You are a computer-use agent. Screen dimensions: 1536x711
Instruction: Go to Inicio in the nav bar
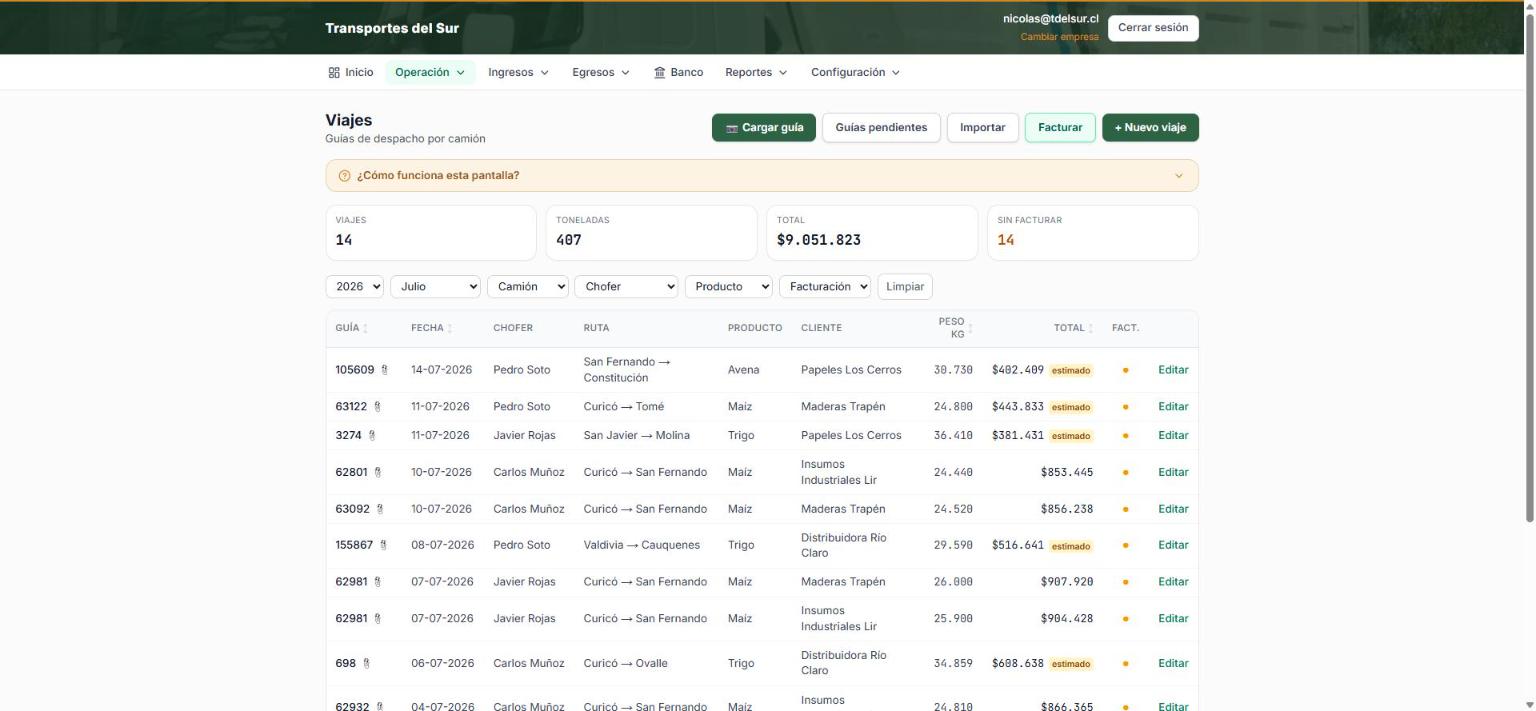(x=351, y=73)
